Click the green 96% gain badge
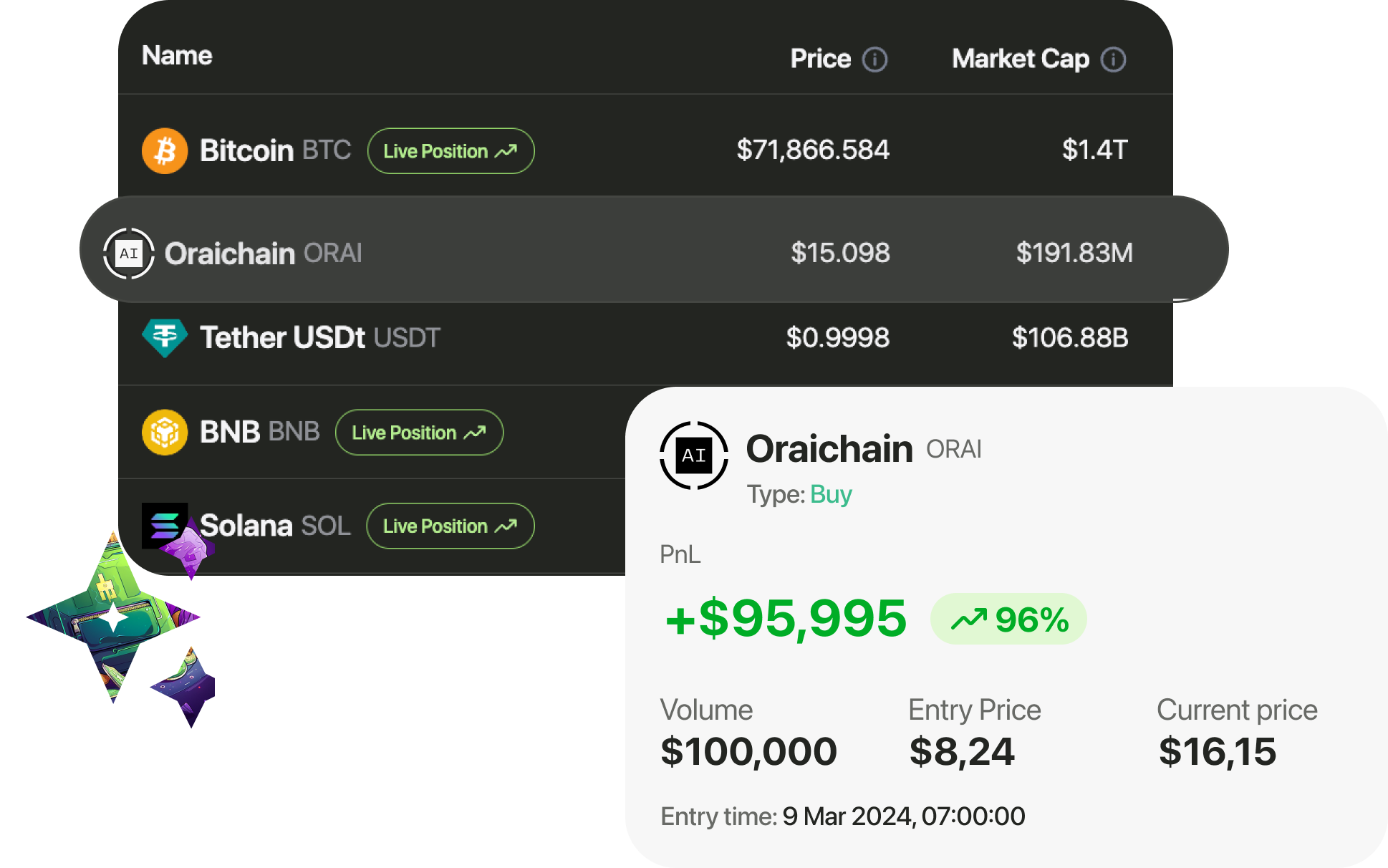The image size is (1388, 868). (1008, 619)
